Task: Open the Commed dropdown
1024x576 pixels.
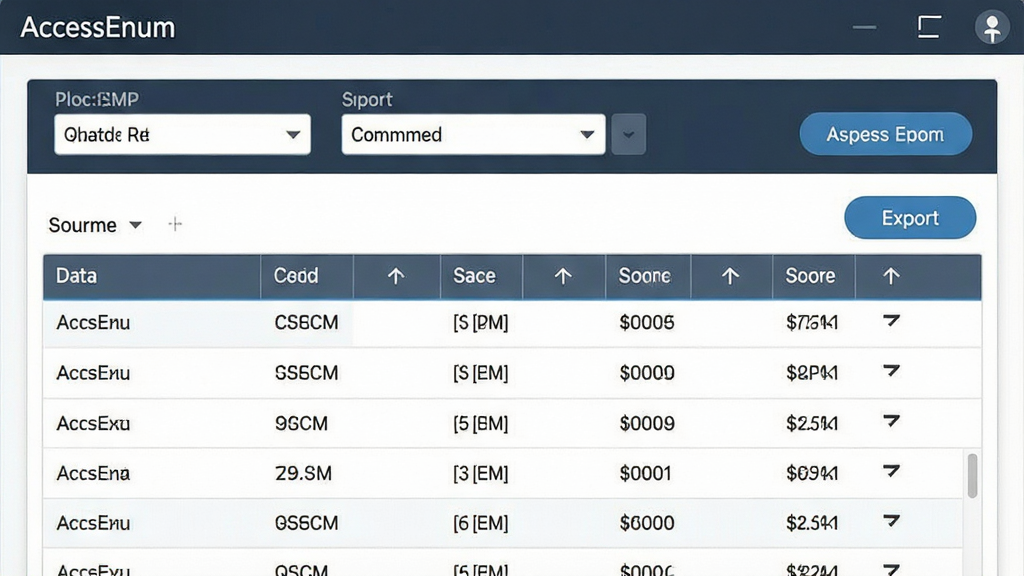Action: [473, 135]
